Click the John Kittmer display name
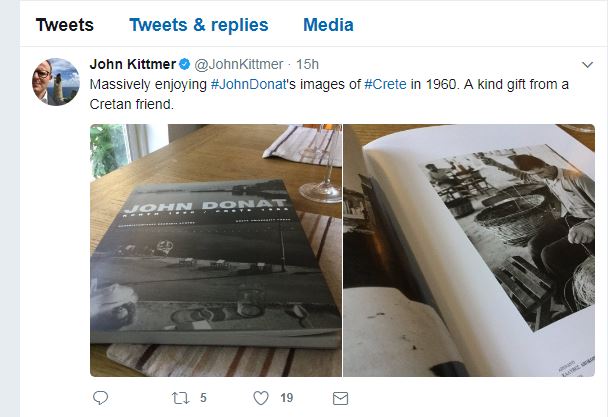Screen dimensions: 608x417 point(133,64)
